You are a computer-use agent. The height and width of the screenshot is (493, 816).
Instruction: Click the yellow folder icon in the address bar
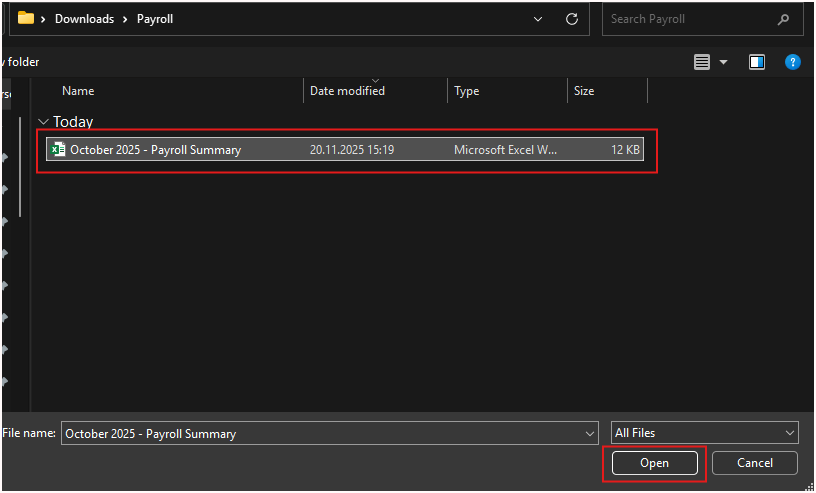[x=26, y=18]
